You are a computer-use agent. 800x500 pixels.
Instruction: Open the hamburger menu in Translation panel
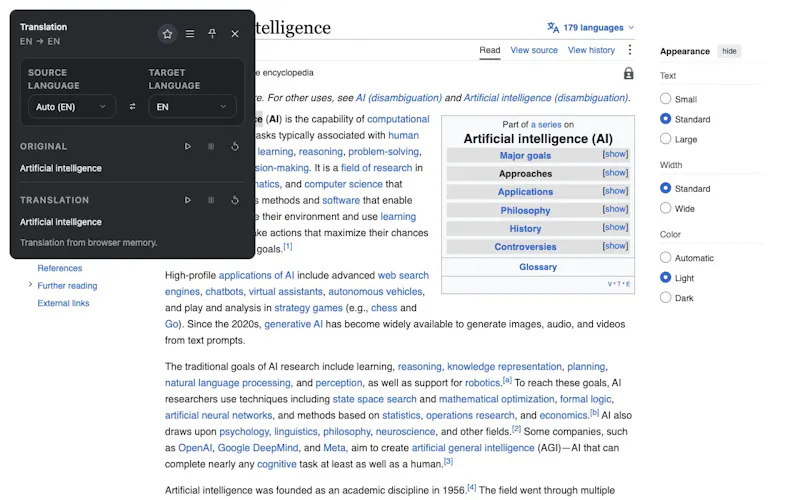190,34
